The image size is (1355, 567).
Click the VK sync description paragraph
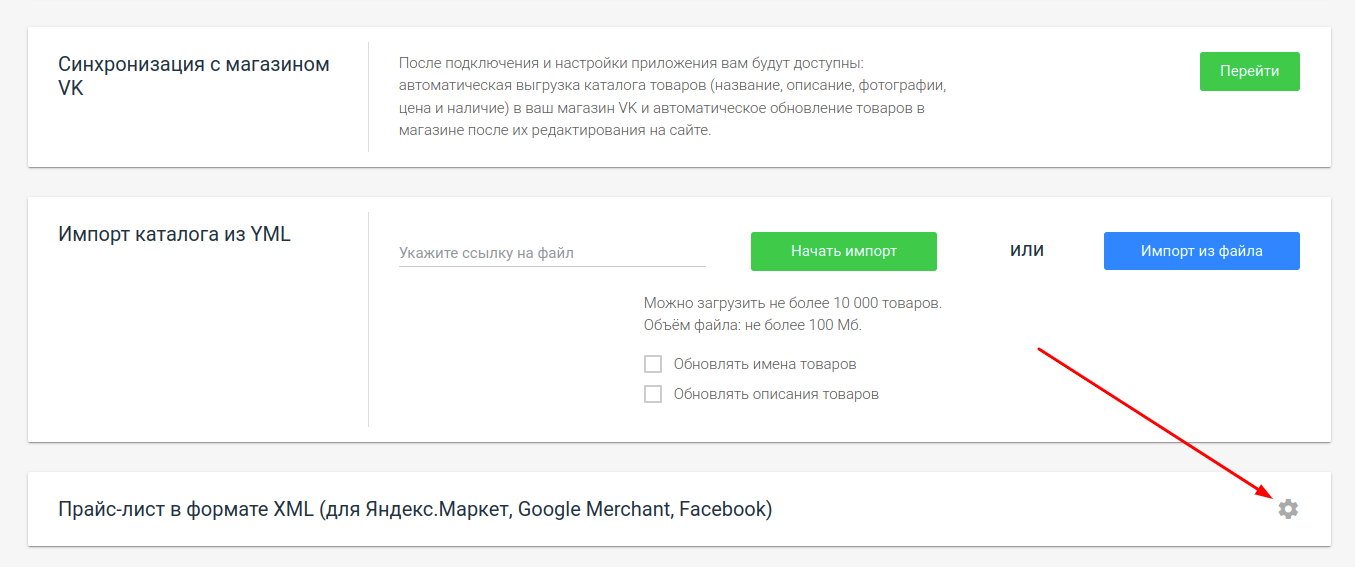[672, 97]
